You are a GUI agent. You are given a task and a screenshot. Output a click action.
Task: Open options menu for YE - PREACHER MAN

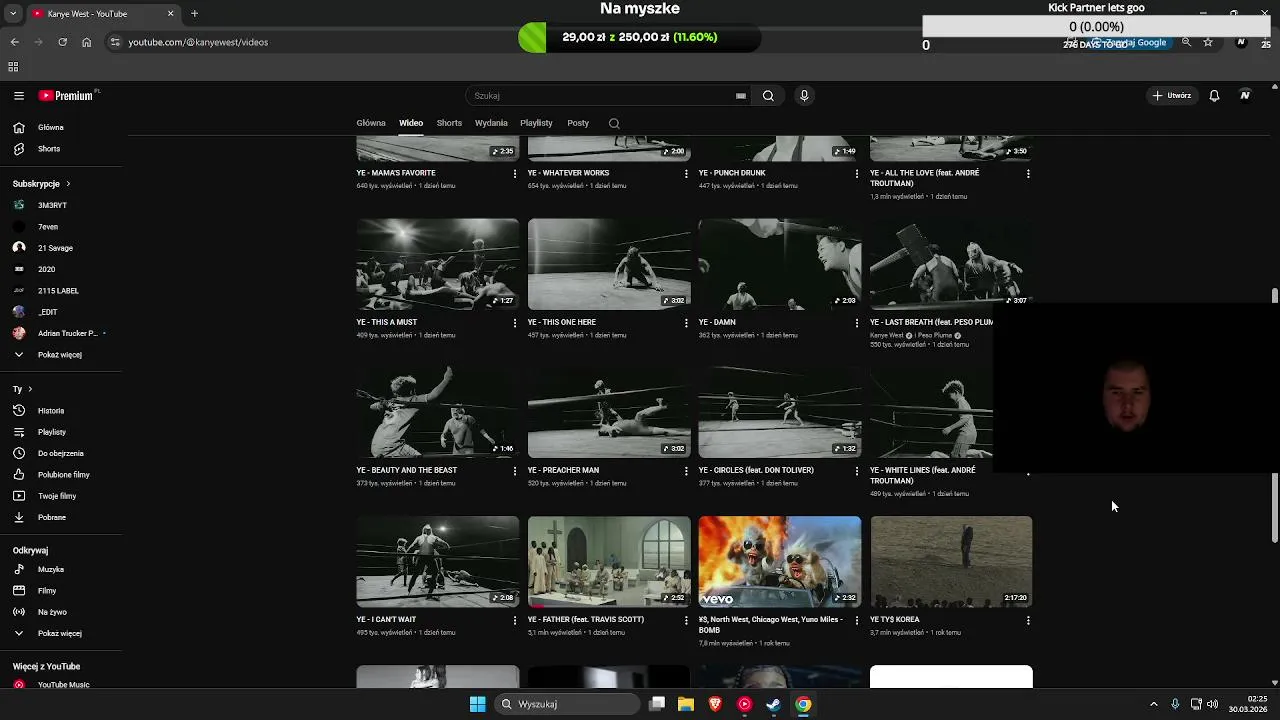686,471
